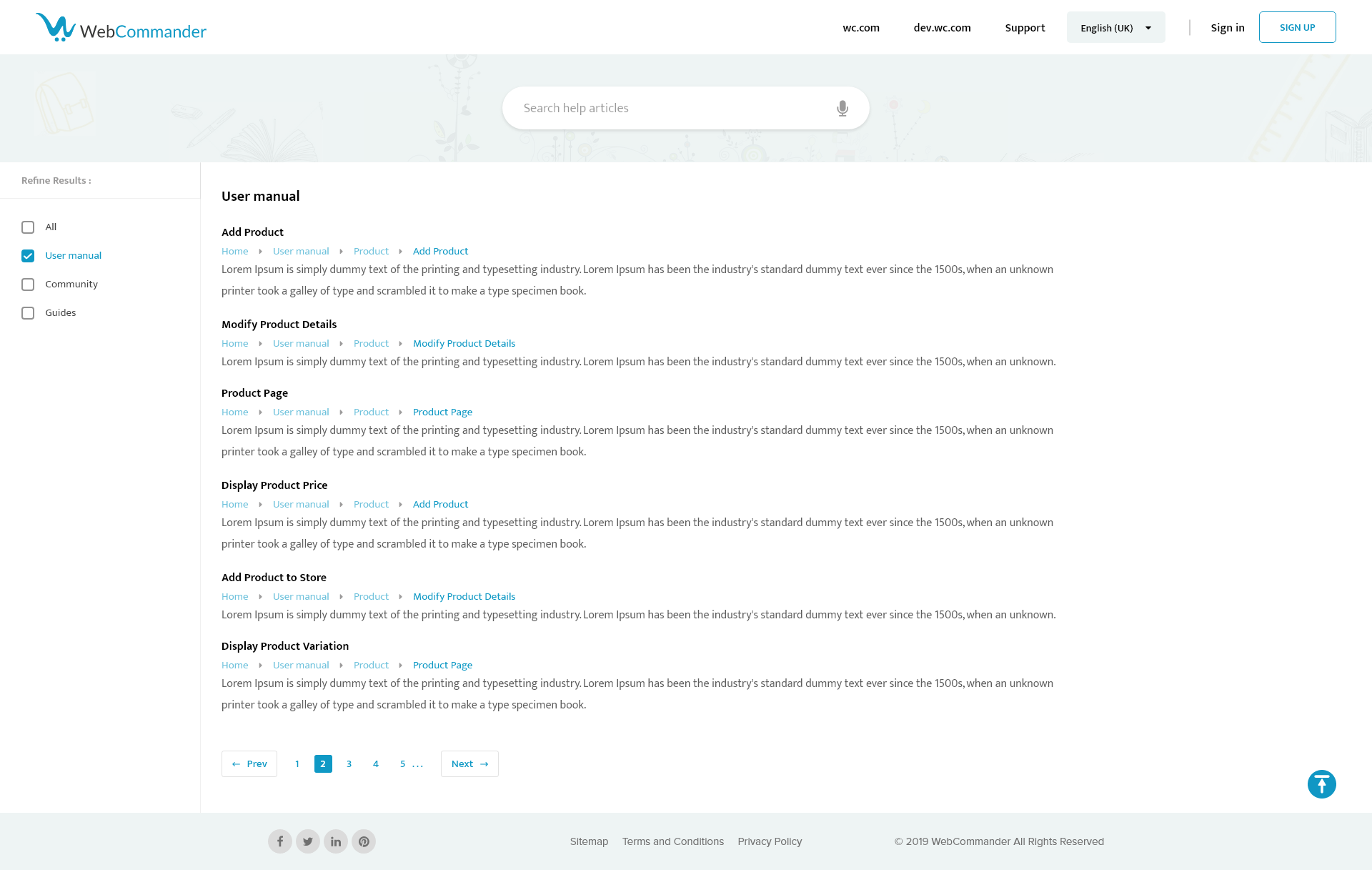Open the Facebook social icon

click(x=280, y=841)
